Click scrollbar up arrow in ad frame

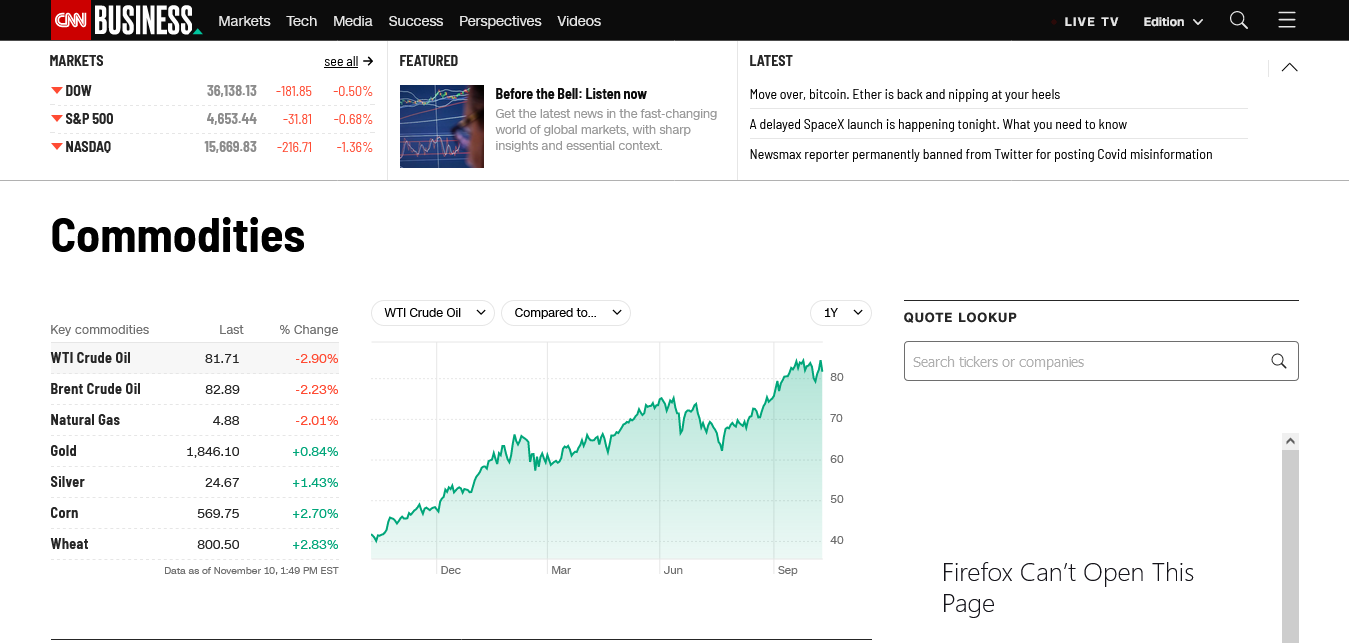pyautogui.click(x=1290, y=441)
